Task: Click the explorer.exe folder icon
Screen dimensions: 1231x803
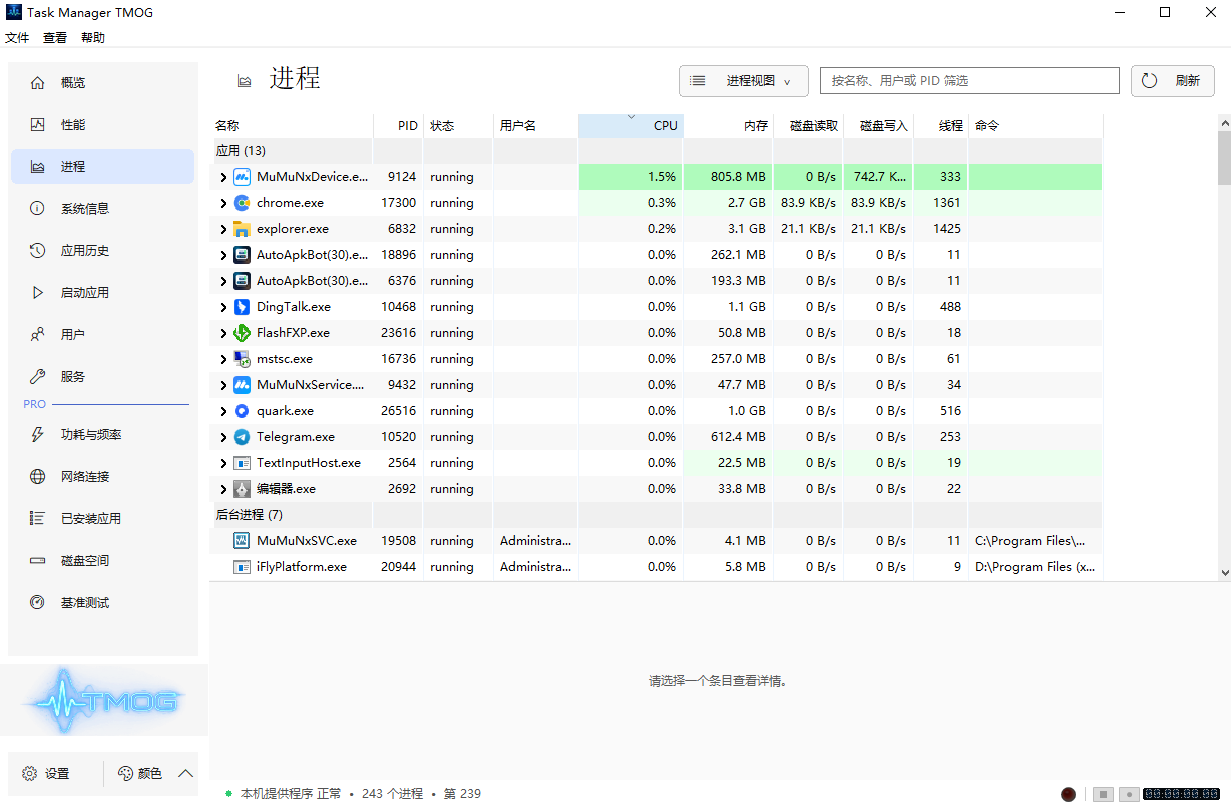Action: (241, 229)
